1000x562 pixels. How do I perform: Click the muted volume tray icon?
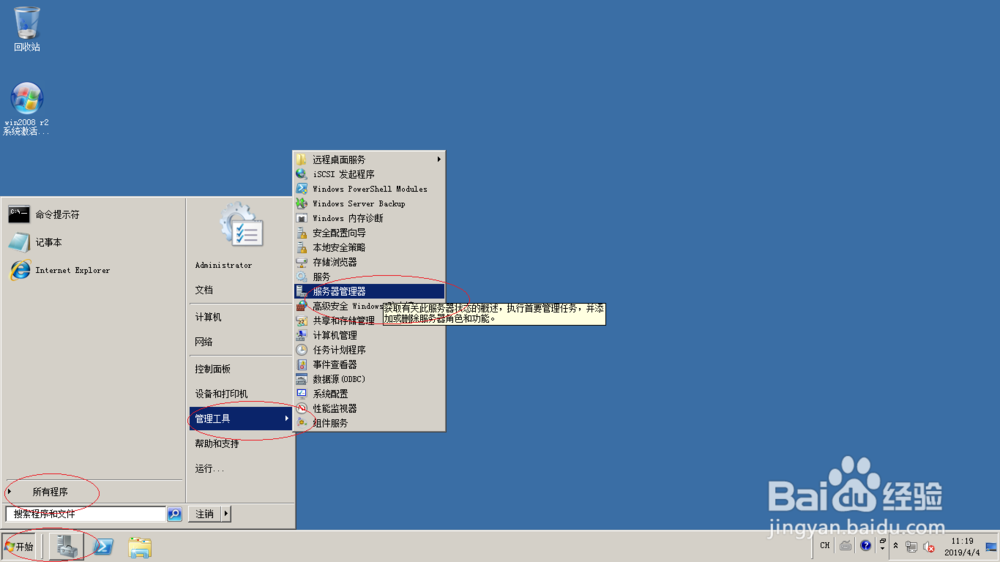[929, 547]
